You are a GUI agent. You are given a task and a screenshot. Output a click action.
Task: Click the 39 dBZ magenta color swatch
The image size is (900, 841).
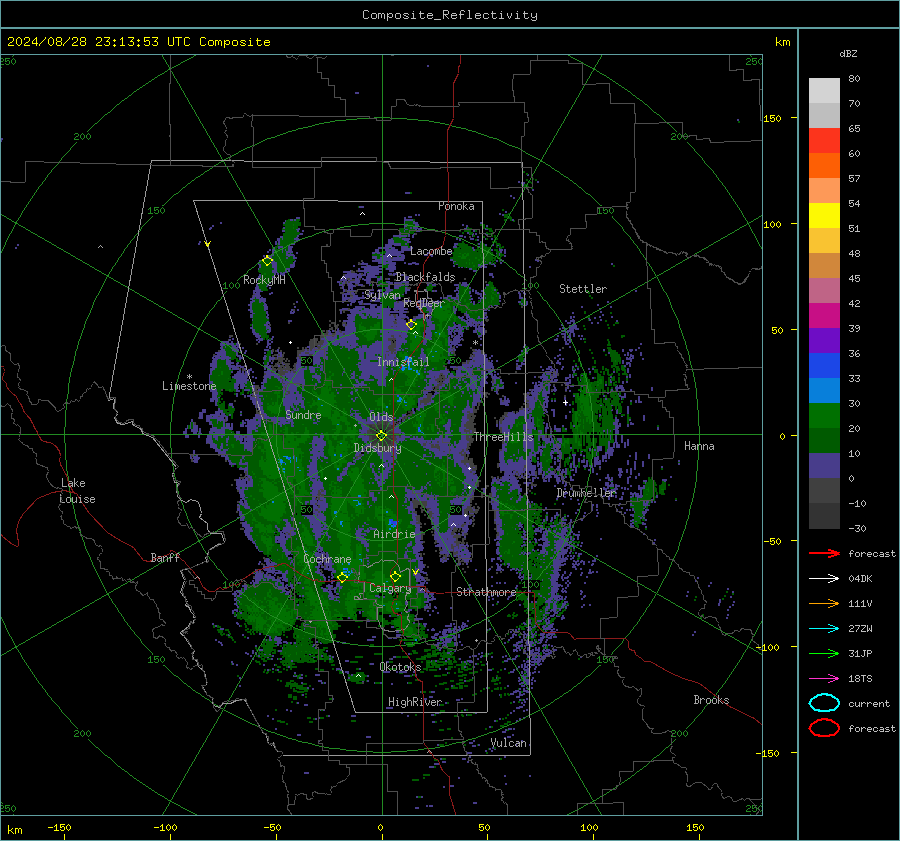(x=824, y=316)
